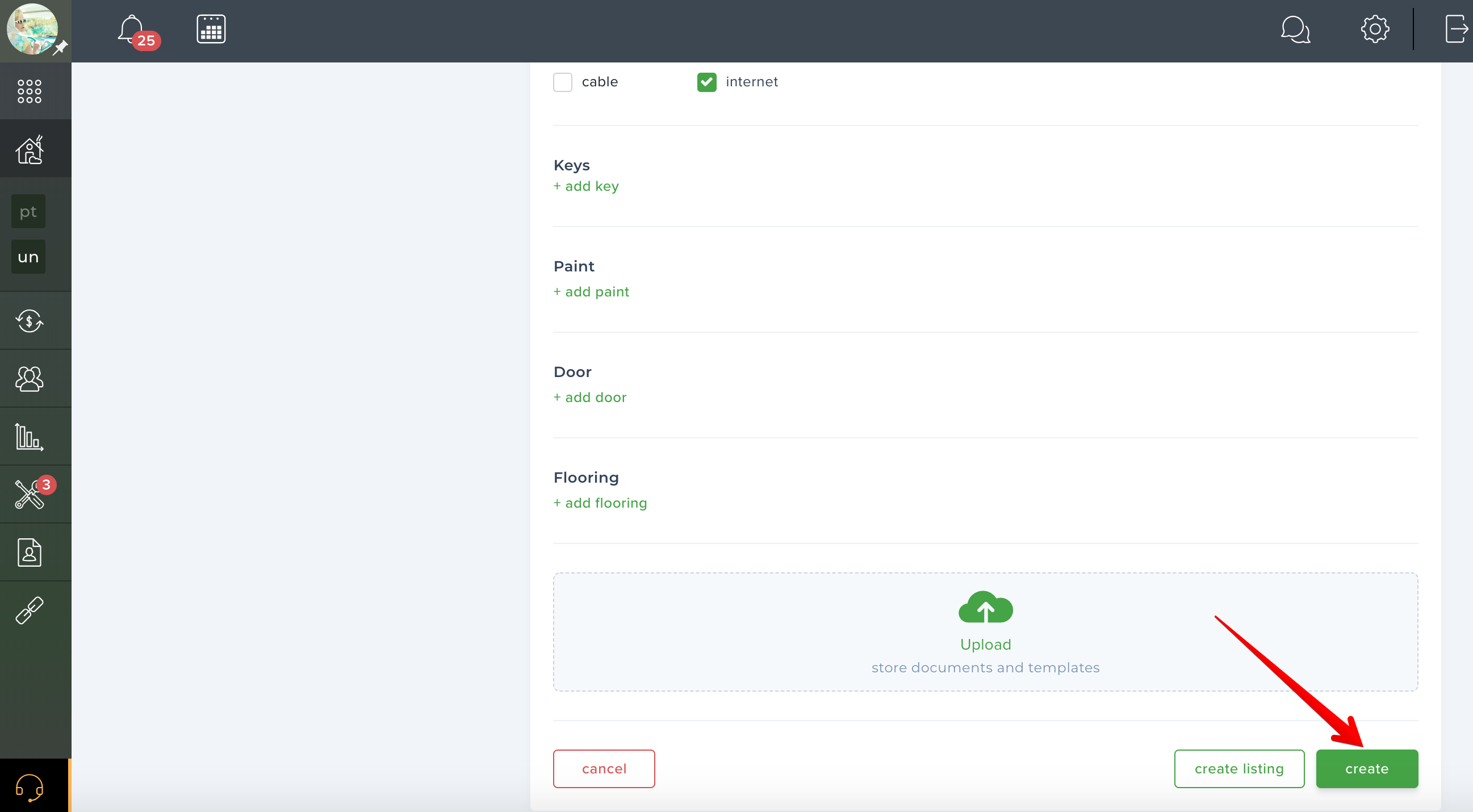Viewport: 1473px width, 812px height.
Task: Click the create listing button
Action: click(x=1239, y=769)
